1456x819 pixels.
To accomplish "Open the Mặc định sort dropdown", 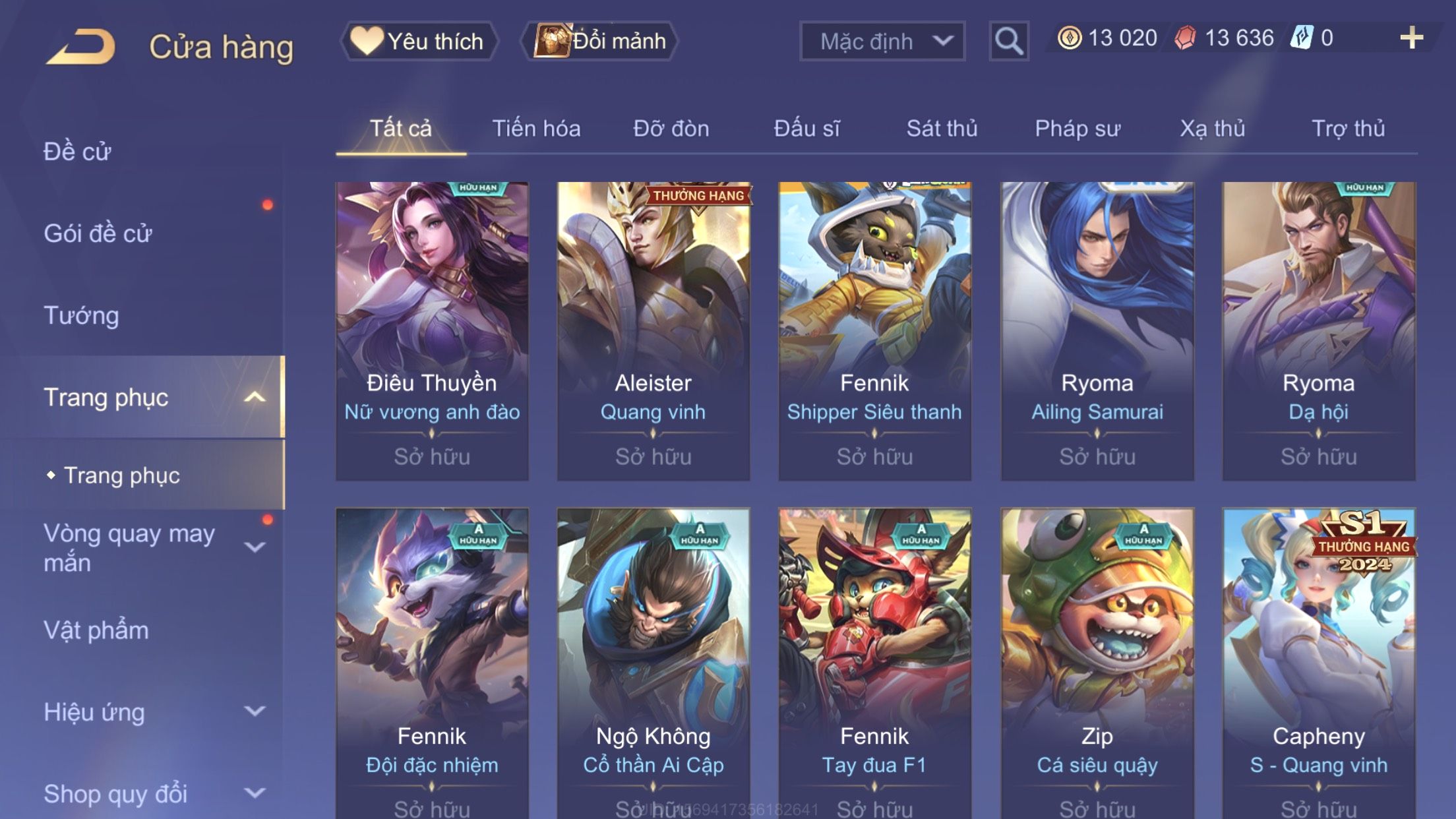I will 882,41.
